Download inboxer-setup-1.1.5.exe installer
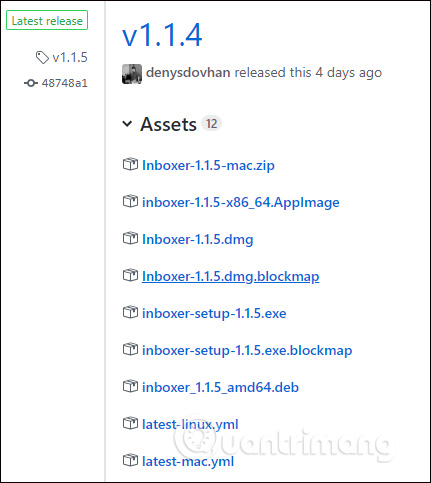This screenshot has width=431, height=483. click(x=214, y=313)
